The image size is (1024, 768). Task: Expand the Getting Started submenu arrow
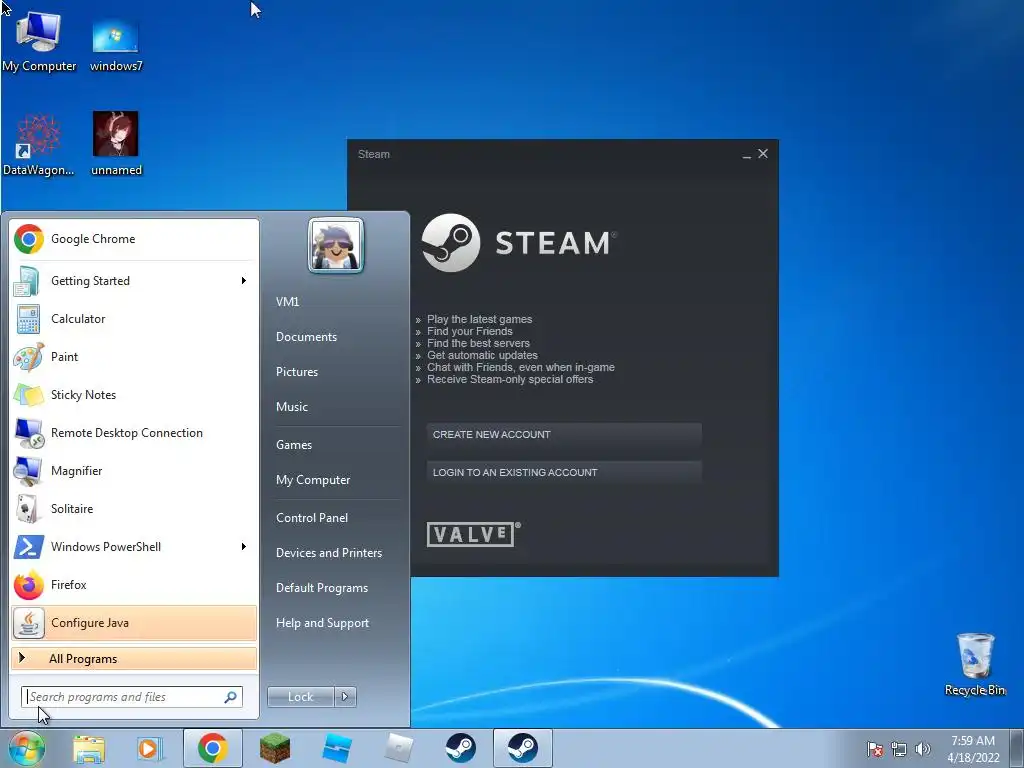pyautogui.click(x=244, y=281)
